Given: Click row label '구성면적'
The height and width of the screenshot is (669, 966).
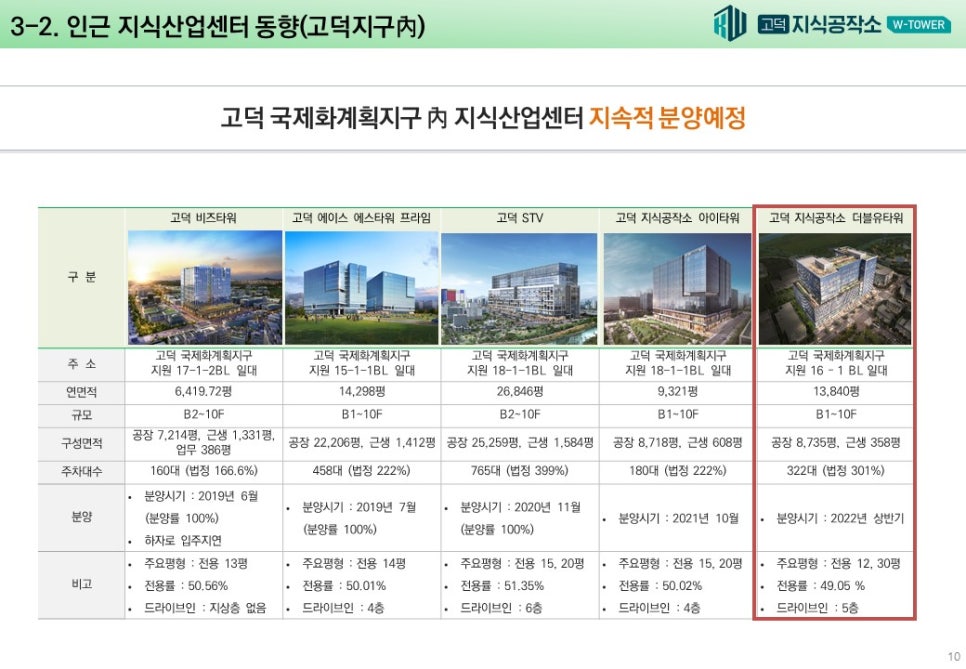Looking at the screenshot, I should 81,444.
